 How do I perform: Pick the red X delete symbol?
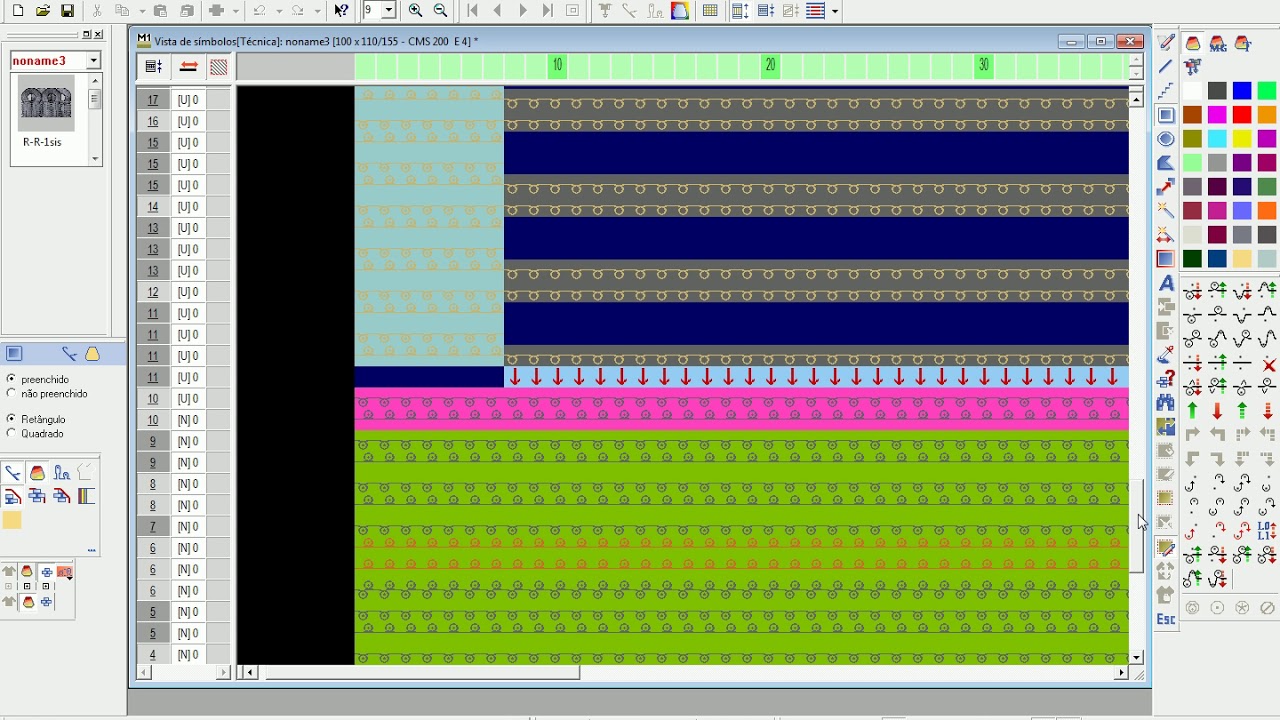pos(1268,364)
